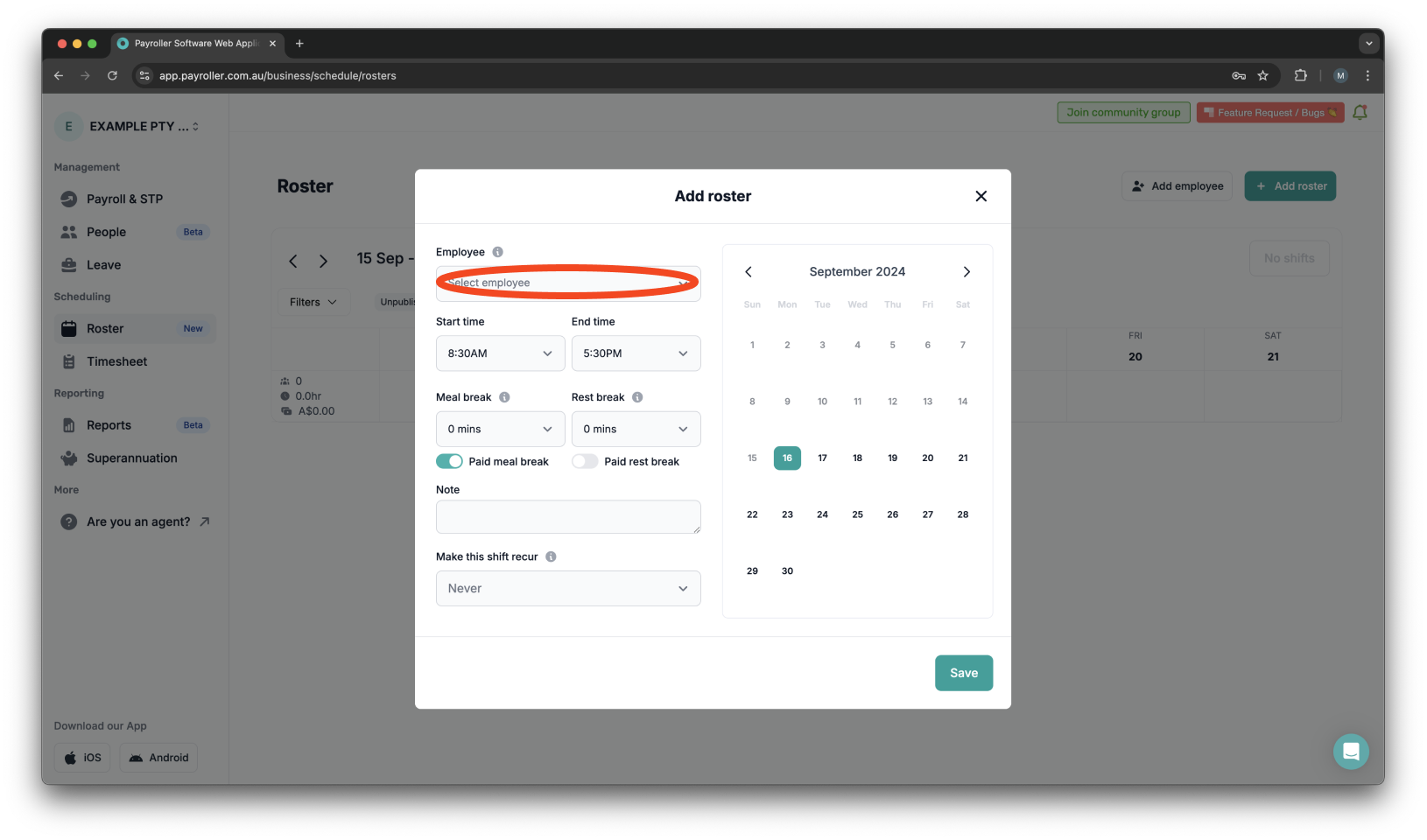
Task: Enable the Paid rest break toggle
Action: [x=585, y=461]
